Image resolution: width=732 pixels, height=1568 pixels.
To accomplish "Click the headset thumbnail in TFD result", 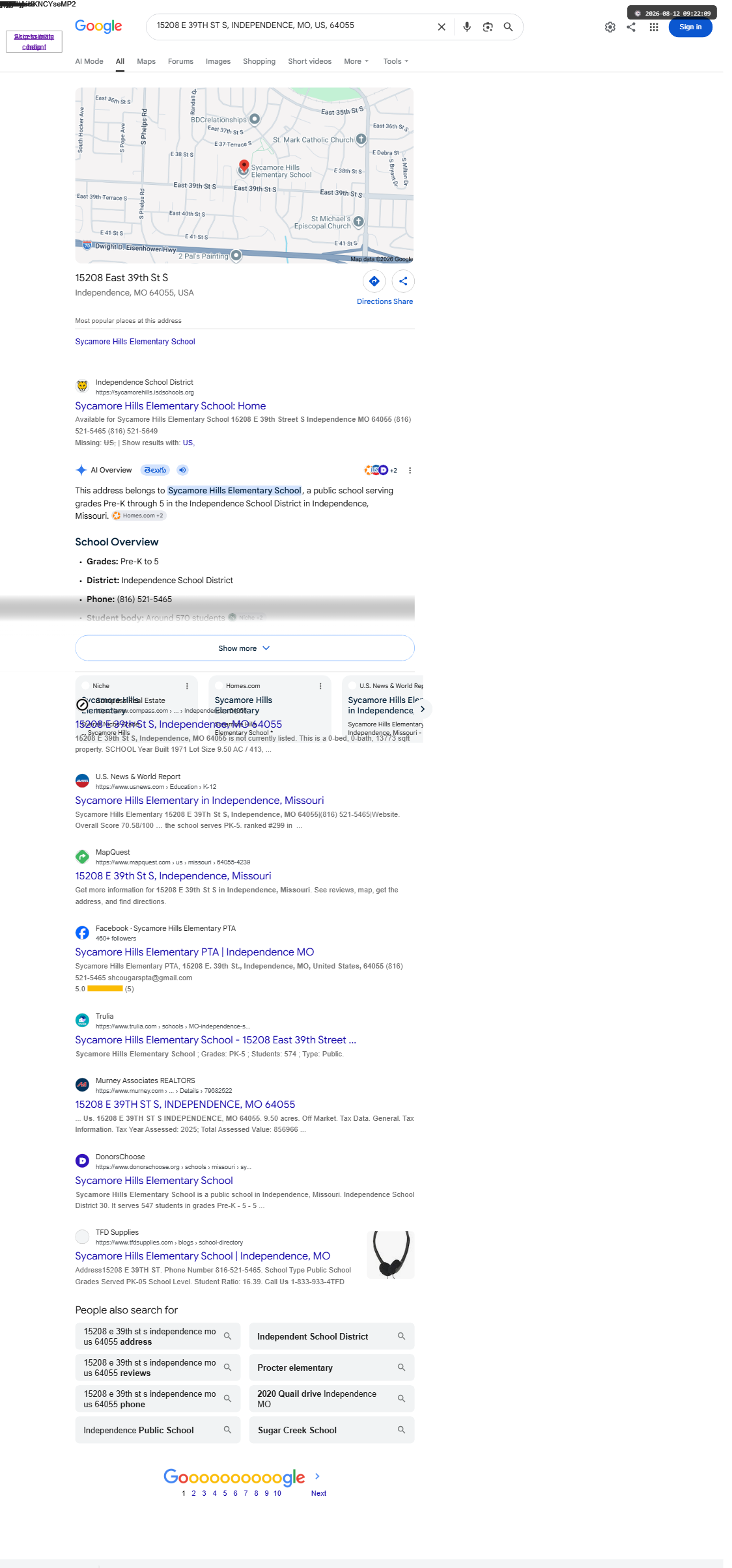I will point(391,1254).
